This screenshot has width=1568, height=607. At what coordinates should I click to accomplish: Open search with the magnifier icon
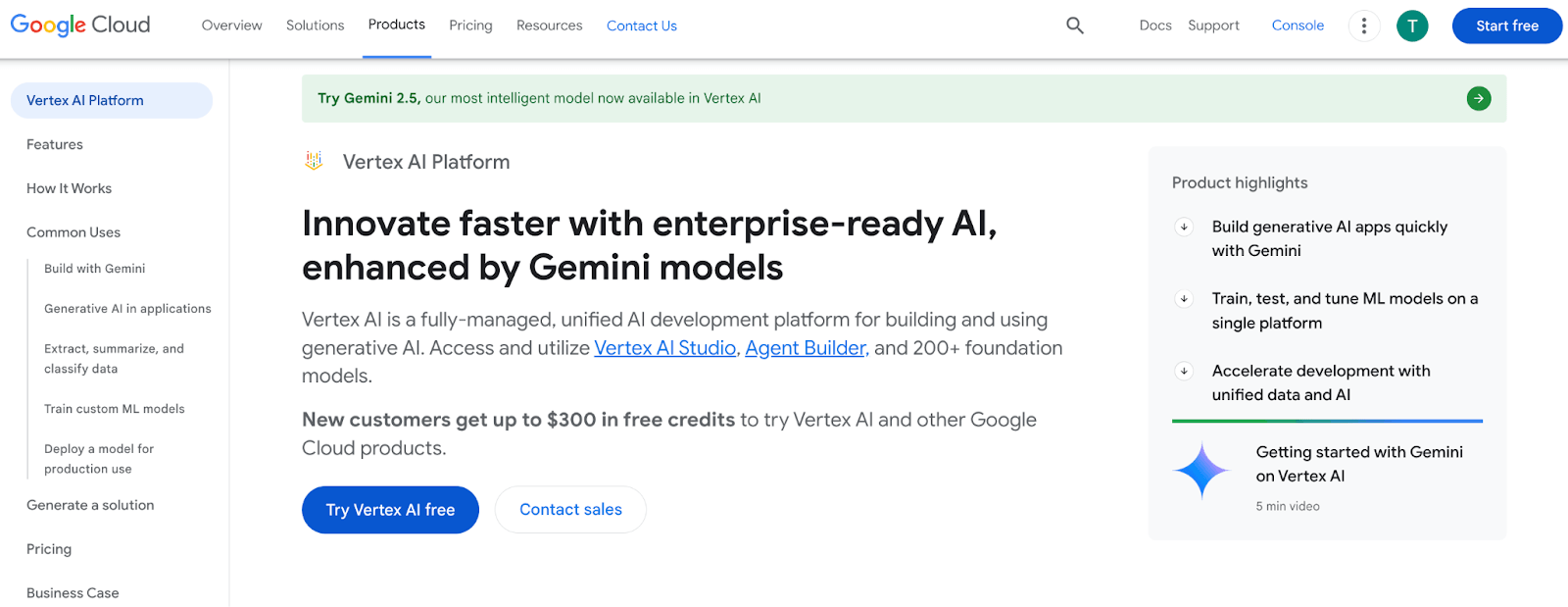click(x=1075, y=25)
